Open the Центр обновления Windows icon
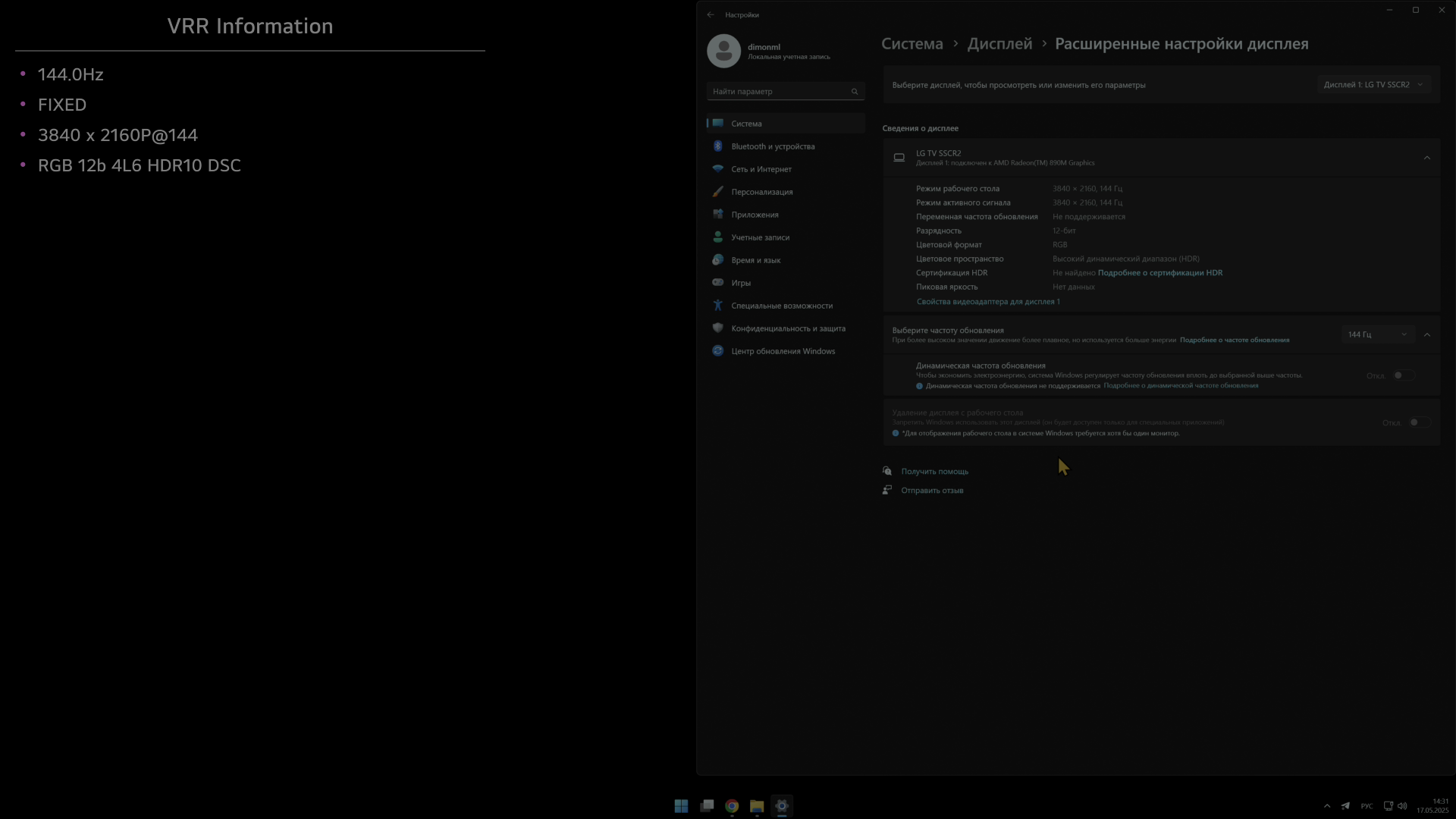 tap(717, 351)
